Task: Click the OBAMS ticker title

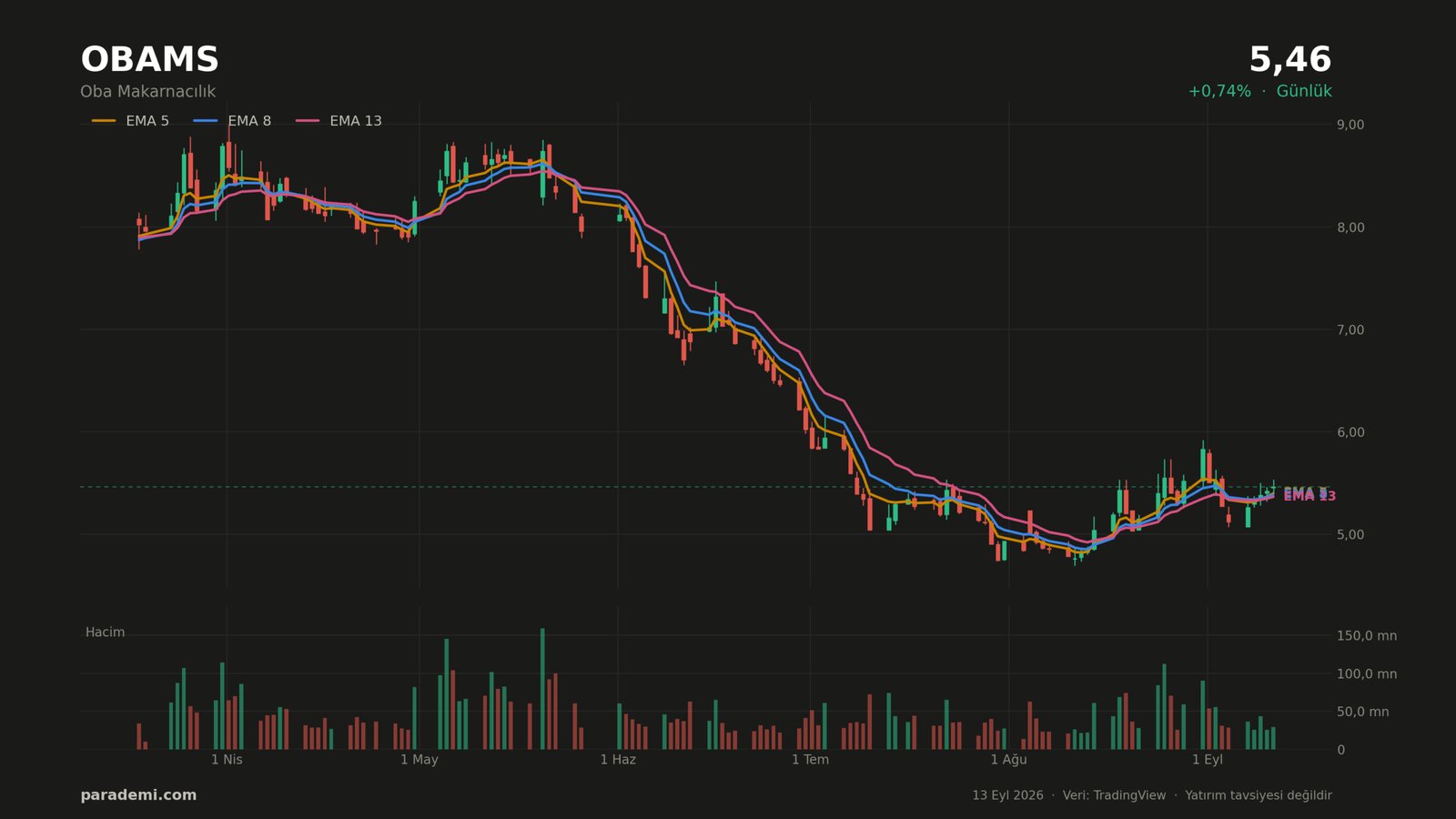Action: [150, 60]
